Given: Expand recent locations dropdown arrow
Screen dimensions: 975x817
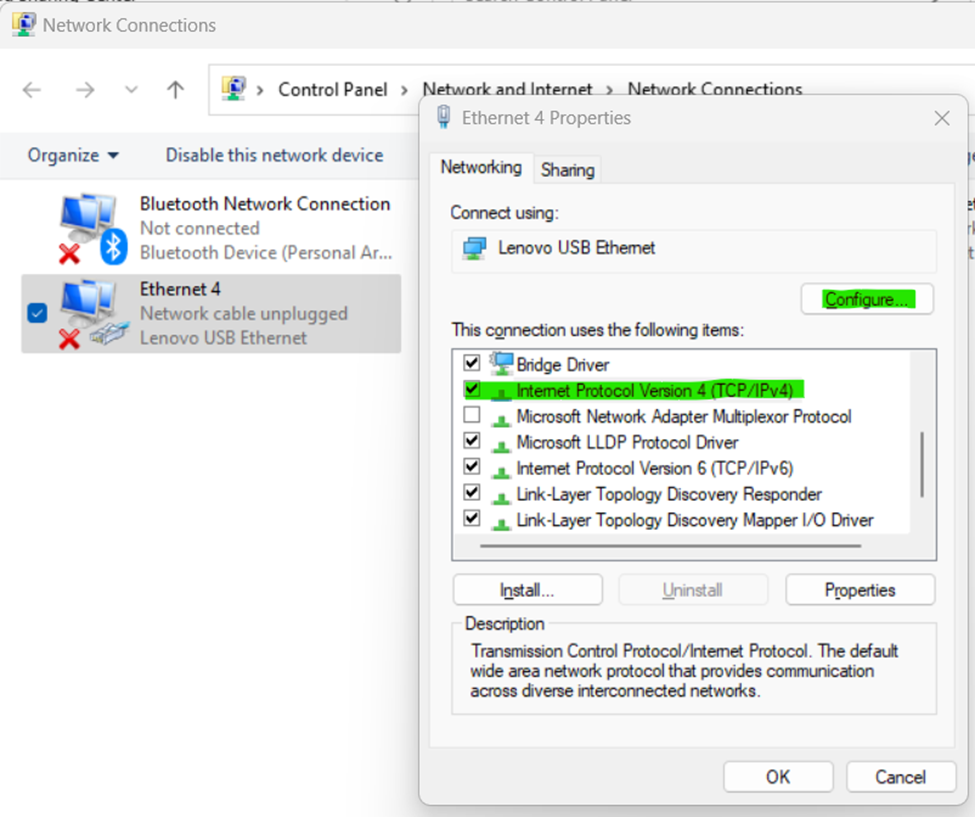Looking at the screenshot, I should tap(131, 90).
